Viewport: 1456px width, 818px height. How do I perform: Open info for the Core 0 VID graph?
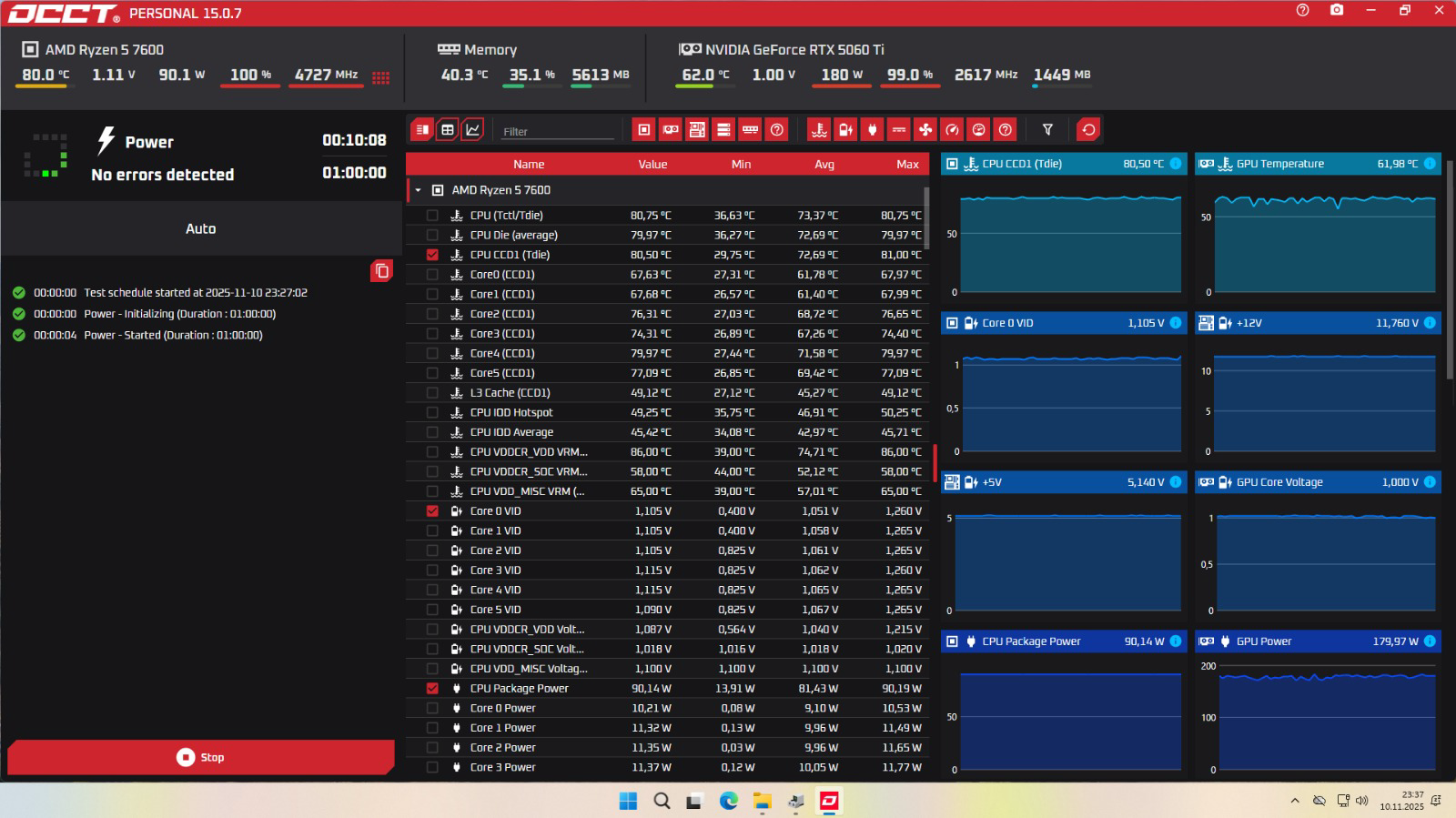coord(1176,323)
